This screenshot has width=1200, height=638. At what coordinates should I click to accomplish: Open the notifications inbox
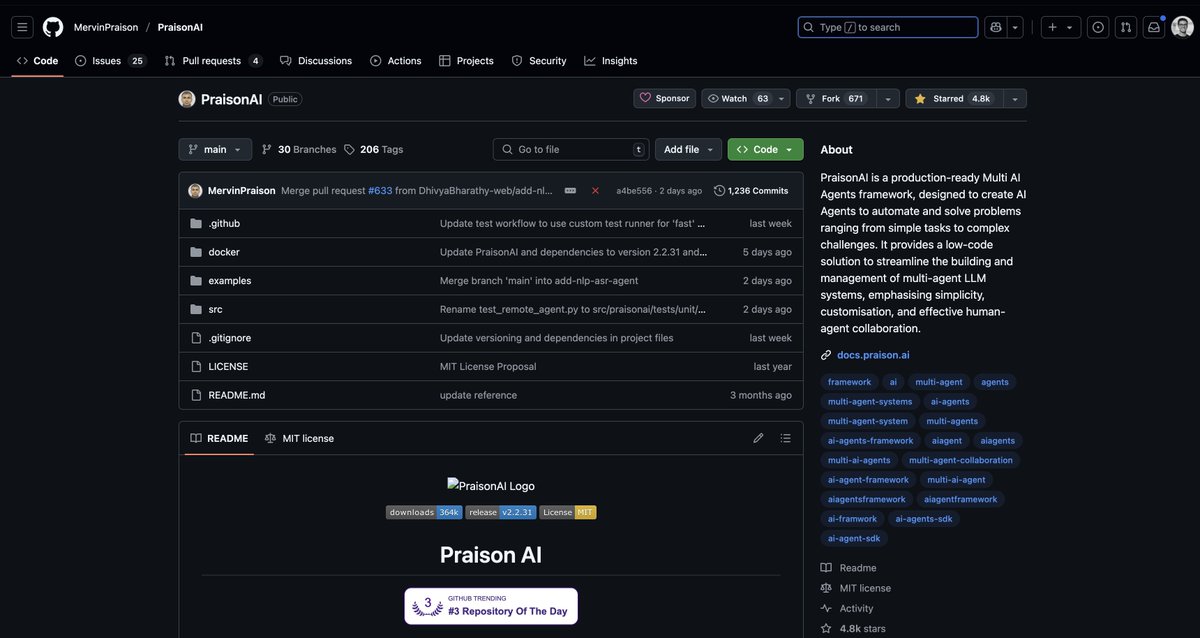1154,27
